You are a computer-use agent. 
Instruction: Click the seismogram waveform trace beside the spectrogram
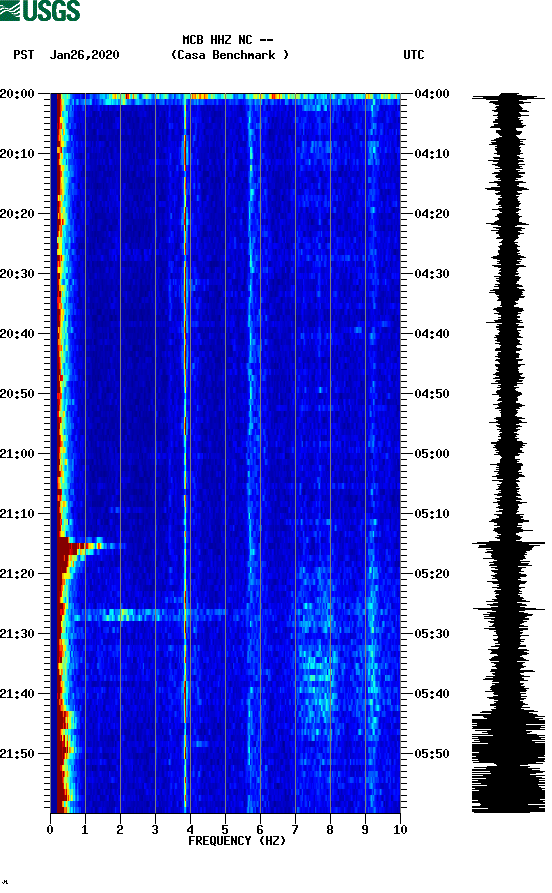(509, 453)
